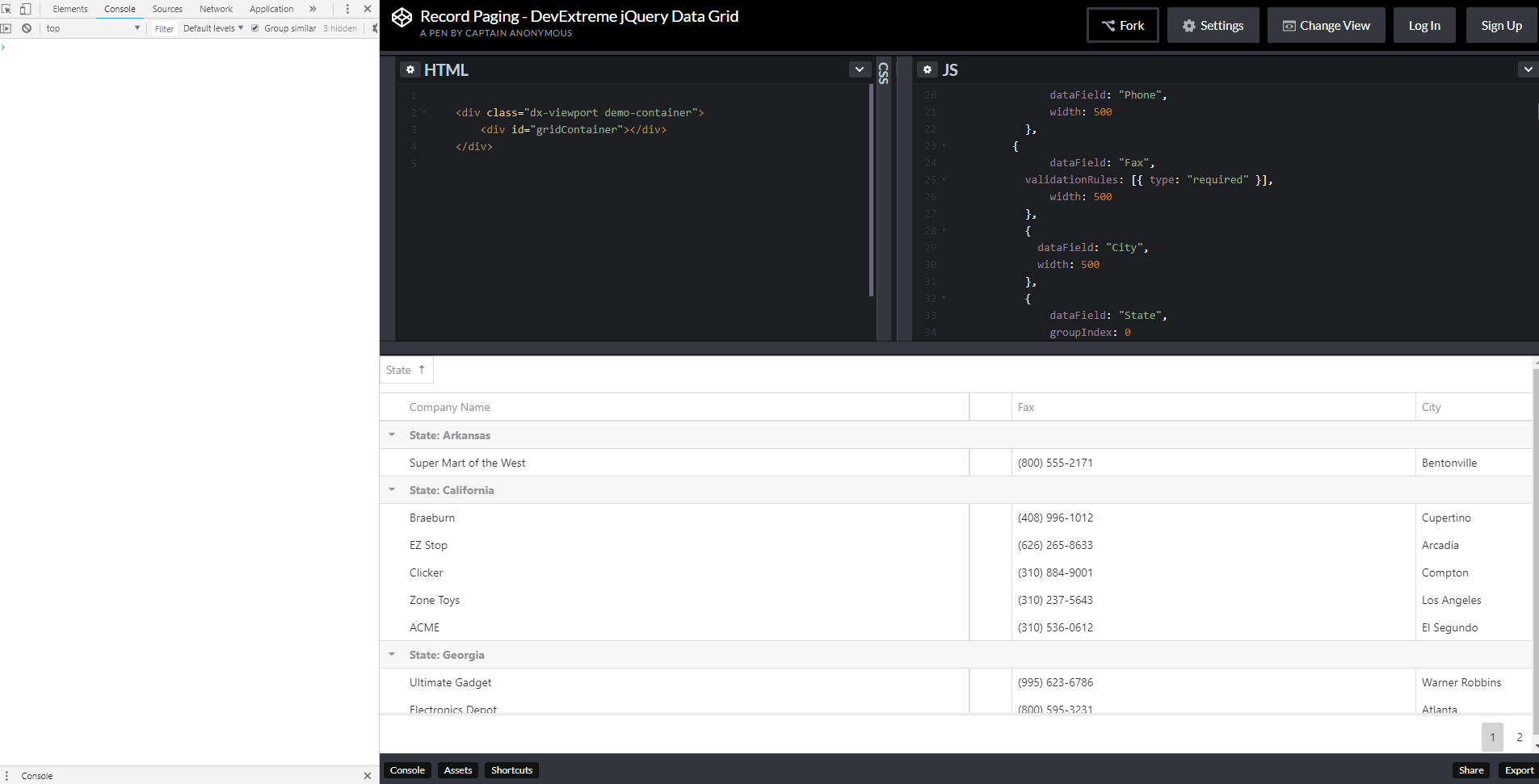Click the Fork button

coord(1123,26)
